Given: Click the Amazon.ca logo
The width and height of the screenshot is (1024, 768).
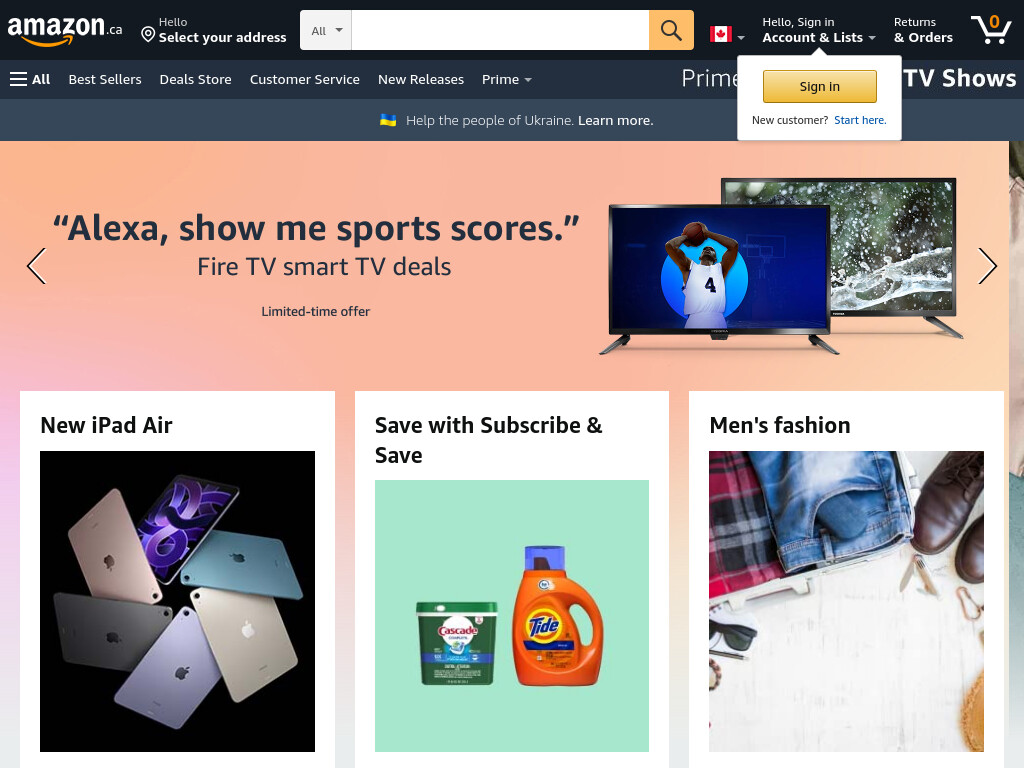Looking at the screenshot, I should pyautogui.click(x=65, y=30).
